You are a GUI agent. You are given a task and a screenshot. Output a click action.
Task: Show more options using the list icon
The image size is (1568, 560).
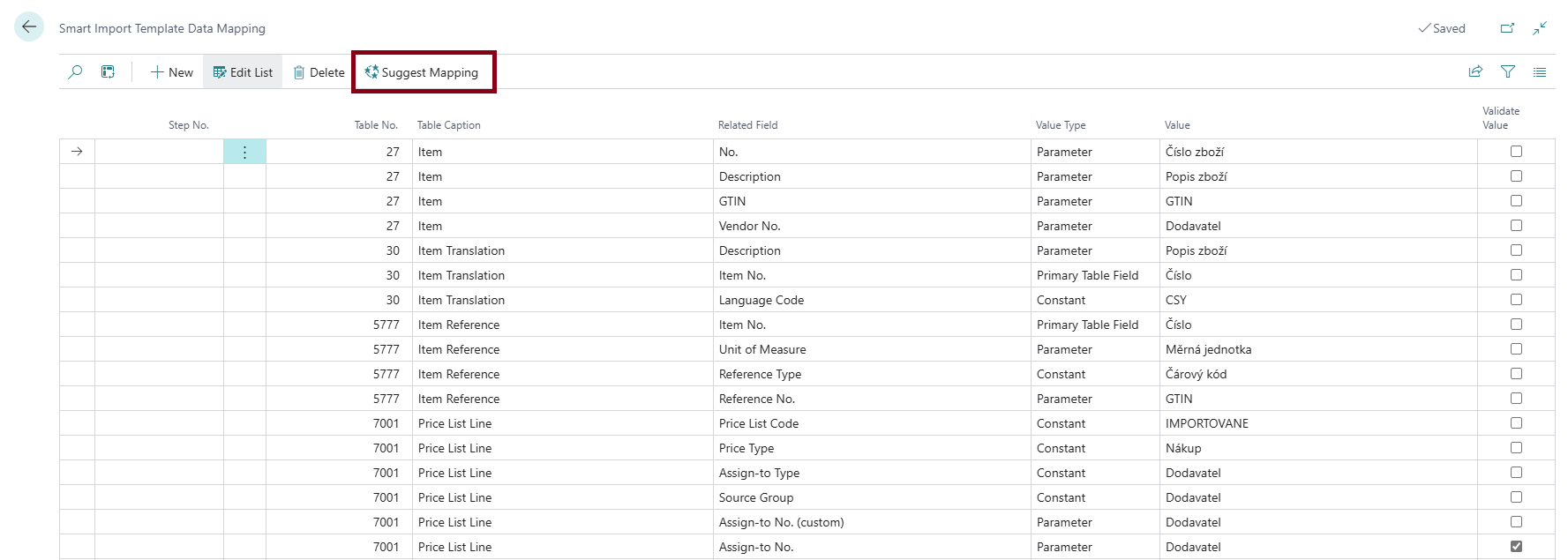tap(1541, 71)
